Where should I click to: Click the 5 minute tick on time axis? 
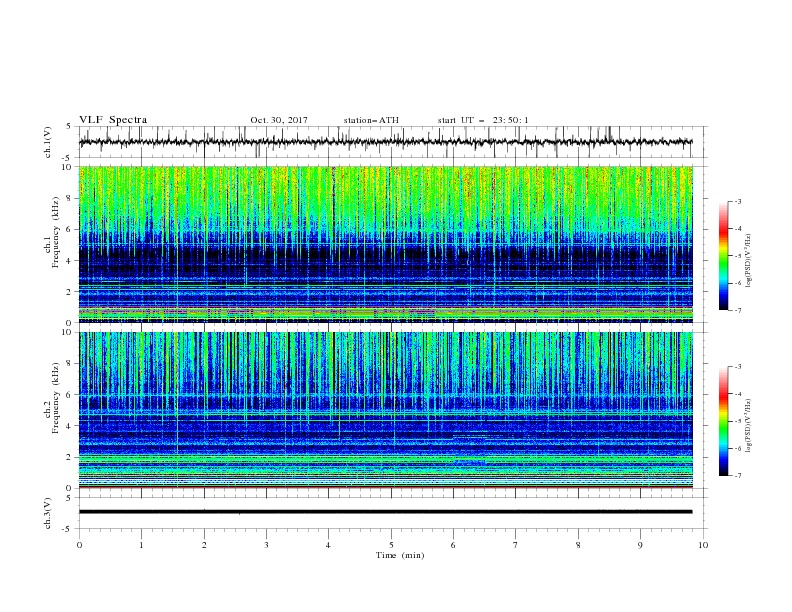tap(391, 545)
